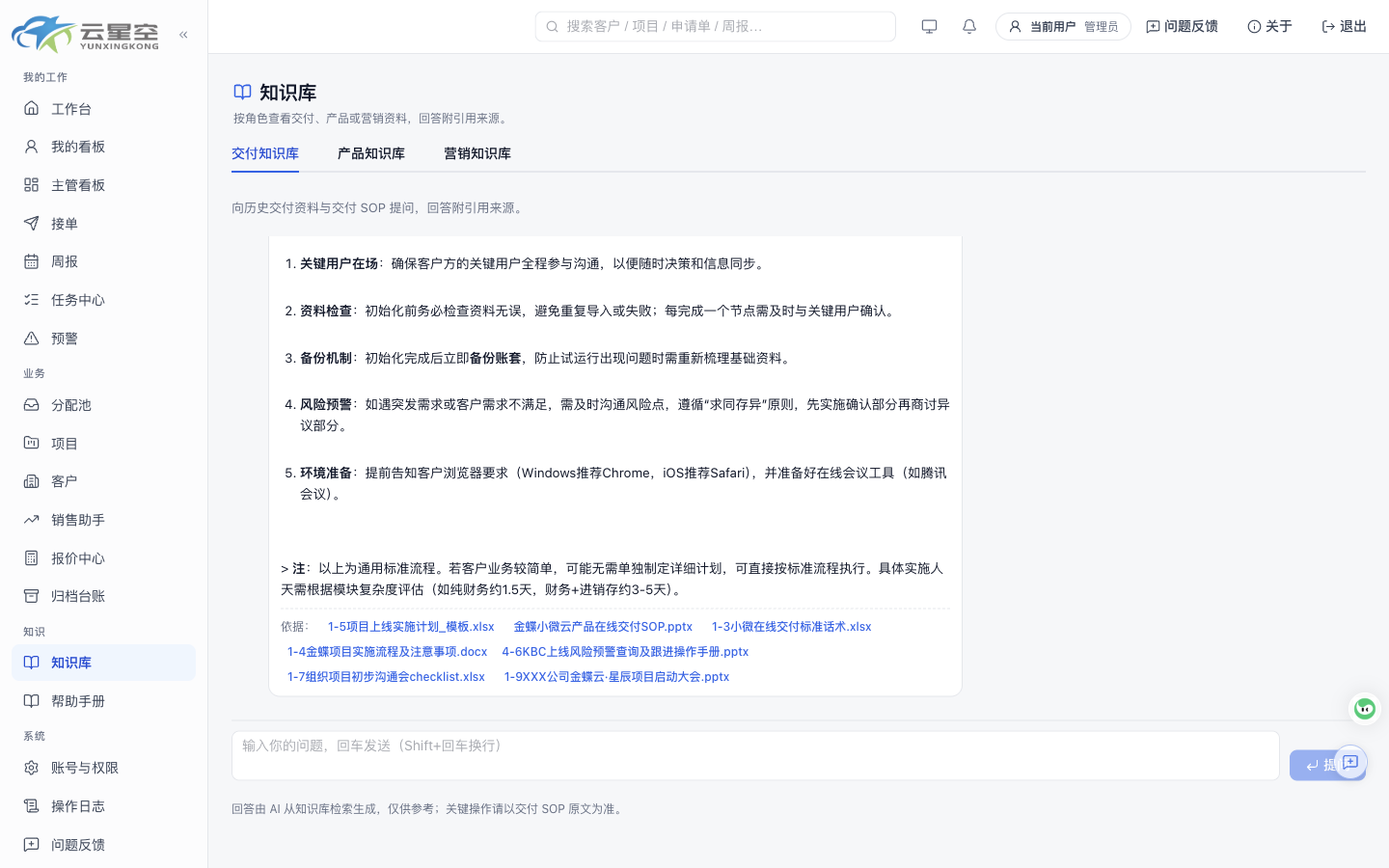
Task: Switch to the 营销知识库 tab
Action: click(x=477, y=154)
